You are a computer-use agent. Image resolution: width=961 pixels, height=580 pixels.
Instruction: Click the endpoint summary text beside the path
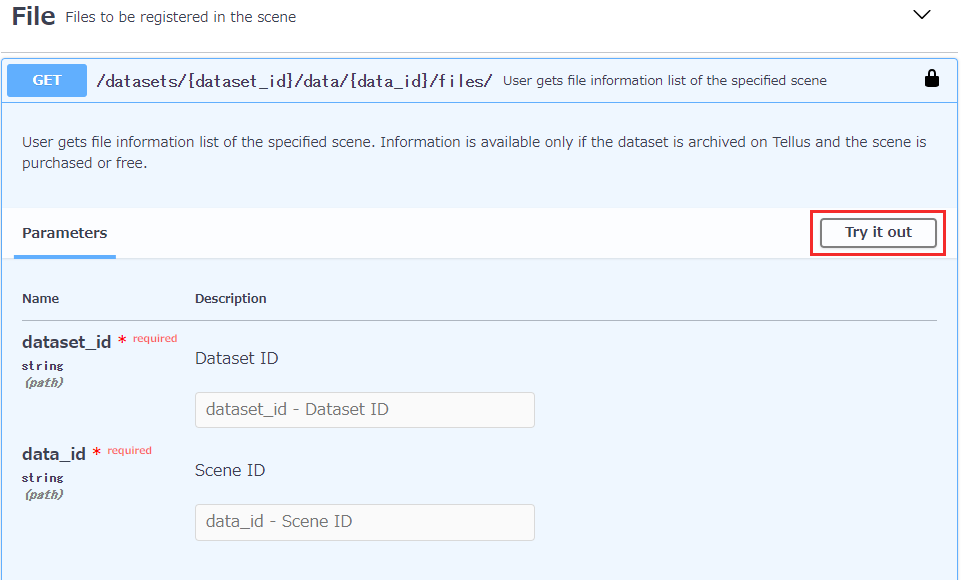click(x=664, y=81)
